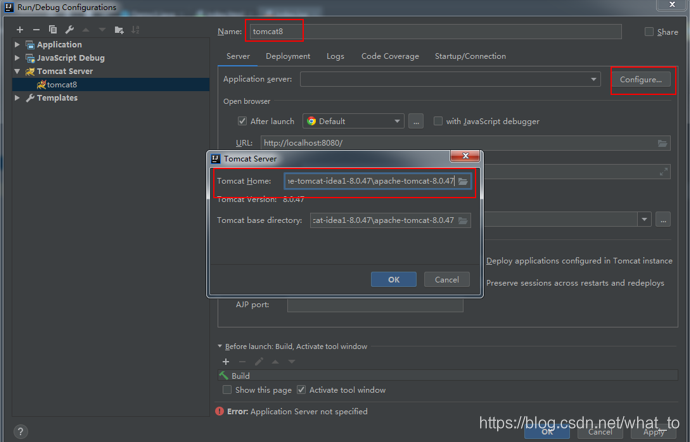Screen dimensions: 690x442
Task: Add new configuration with plus icon
Action: coord(20,29)
